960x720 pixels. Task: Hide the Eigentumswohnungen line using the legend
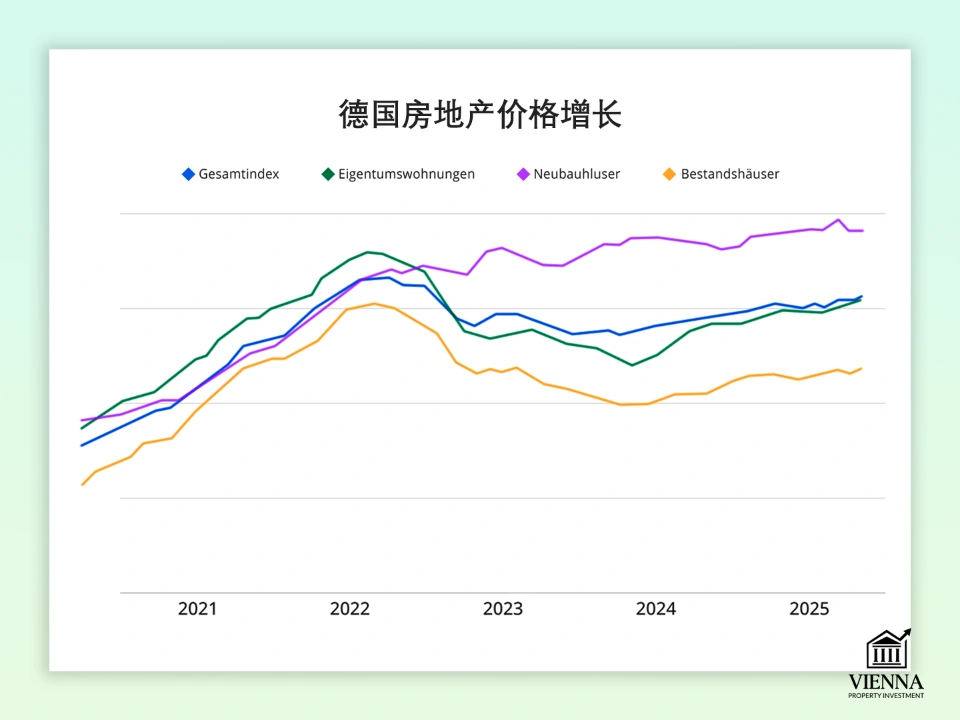(406, 173)
